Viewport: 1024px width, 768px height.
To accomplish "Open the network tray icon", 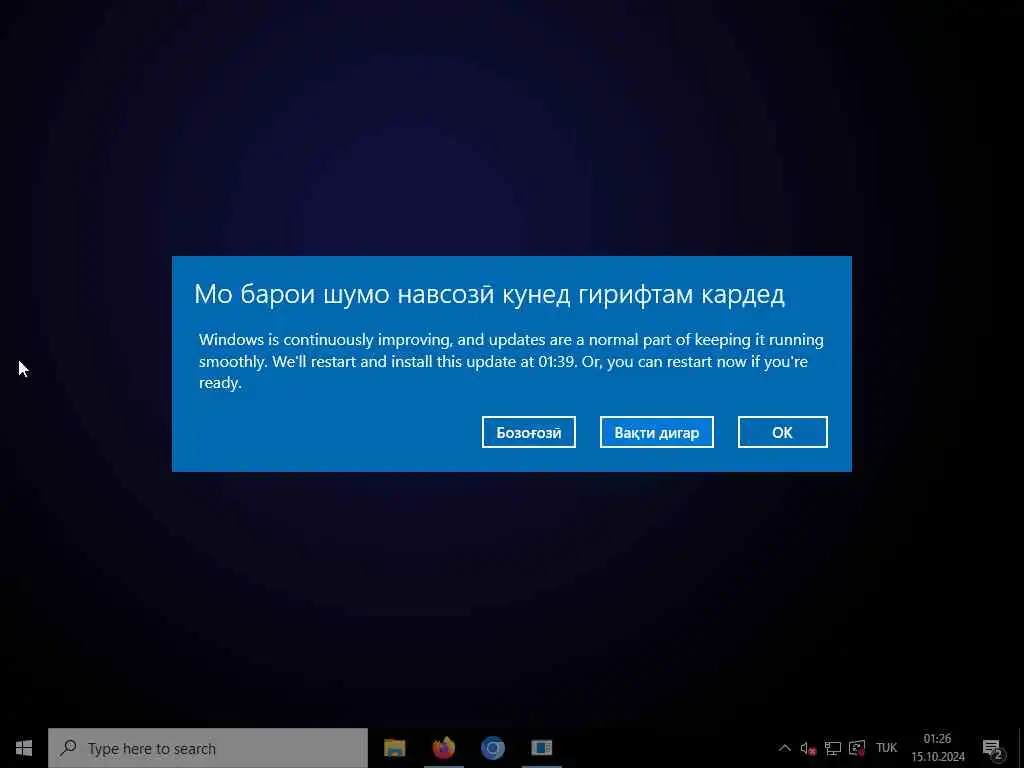I will tap(833, 748).
